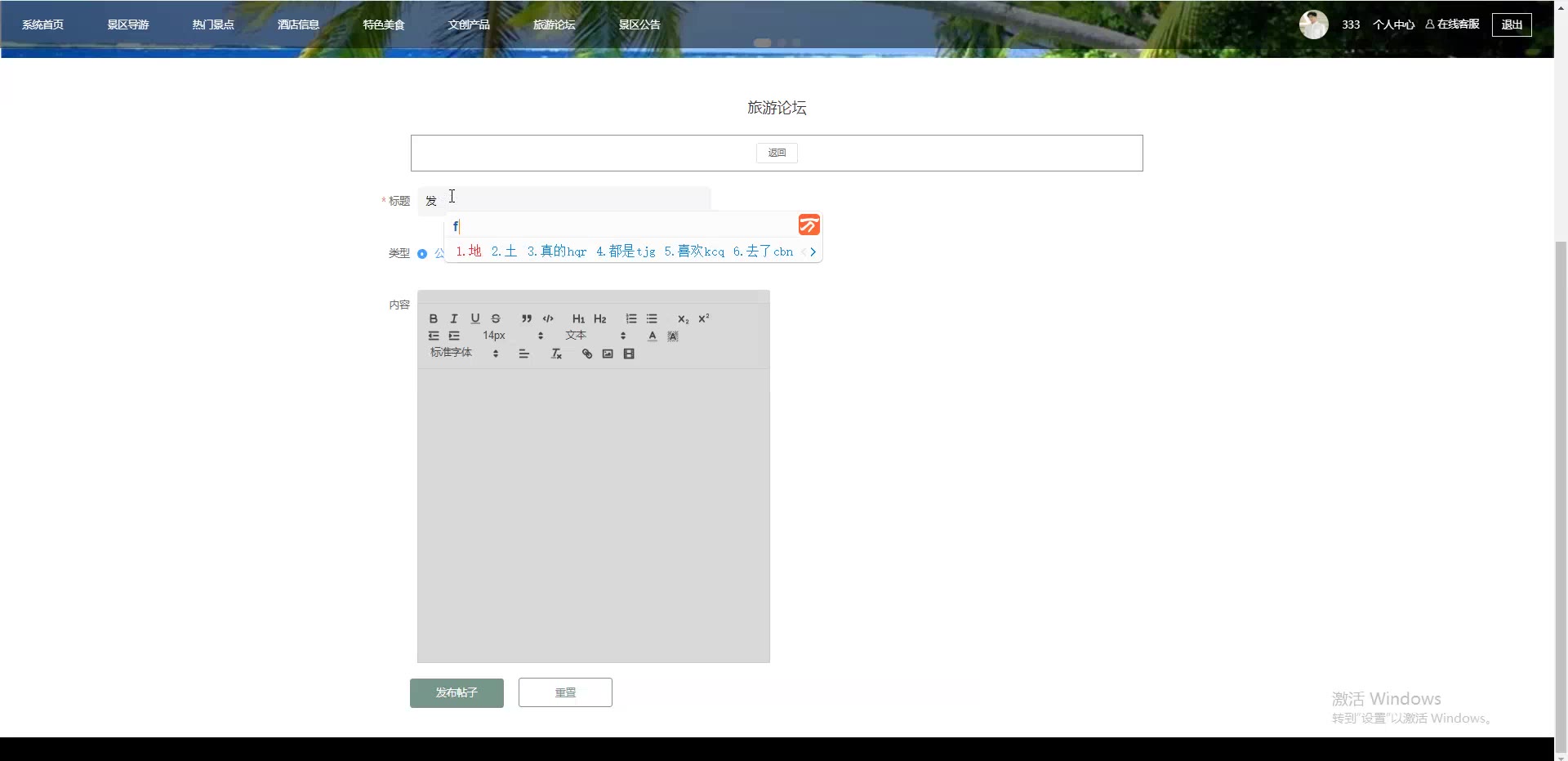Open the text color picker

point(653,336)
